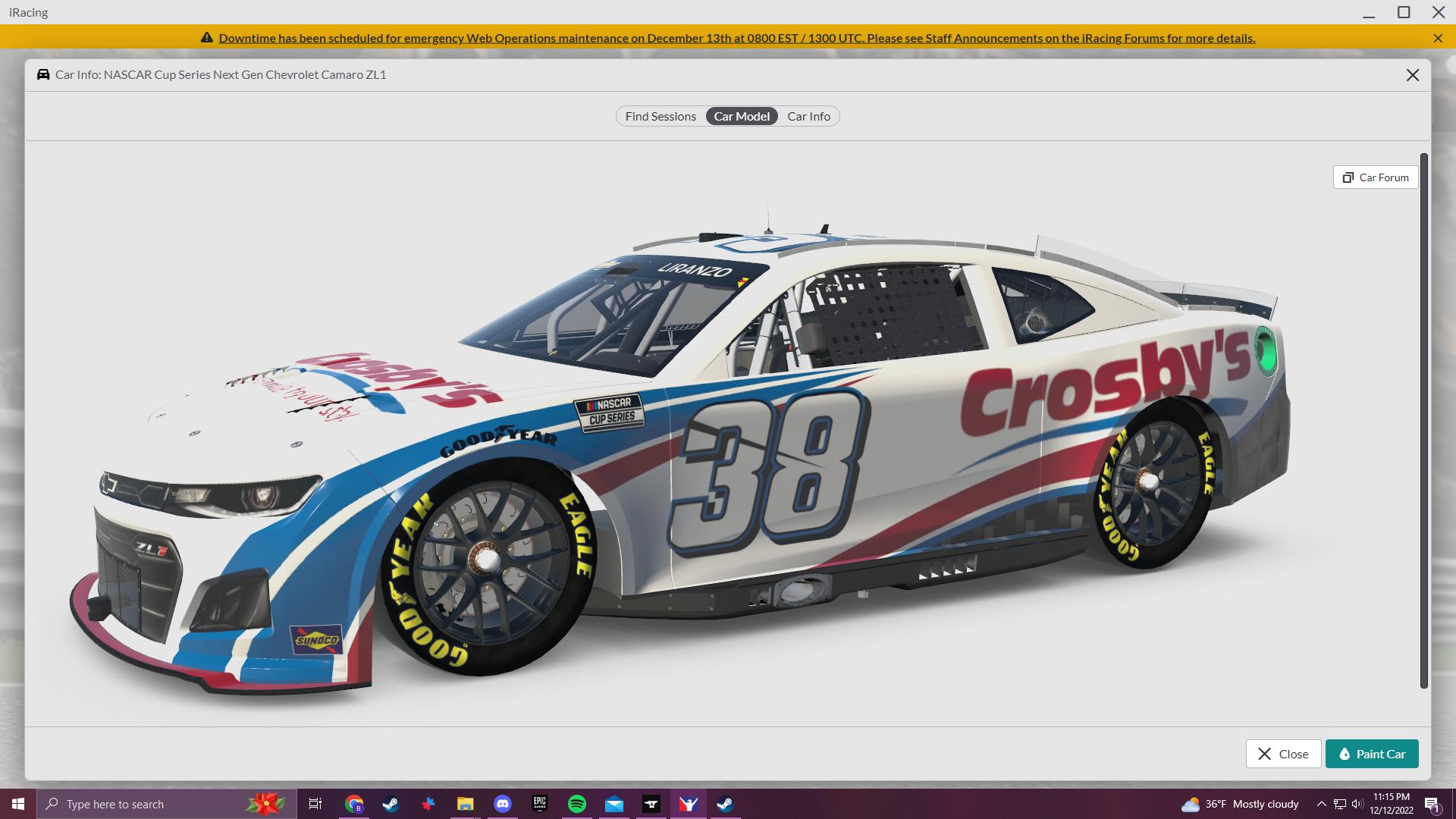This screenshot has width=1456, height=819.
Task: Click the Paint Car button
Action: [x=1372, y=754]
